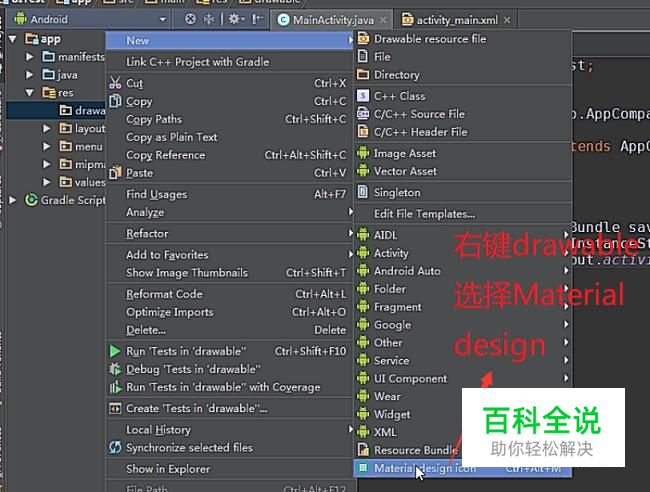650x492 pixels.
Task: Click the Widget Android icon
Action: pos(363,414)
